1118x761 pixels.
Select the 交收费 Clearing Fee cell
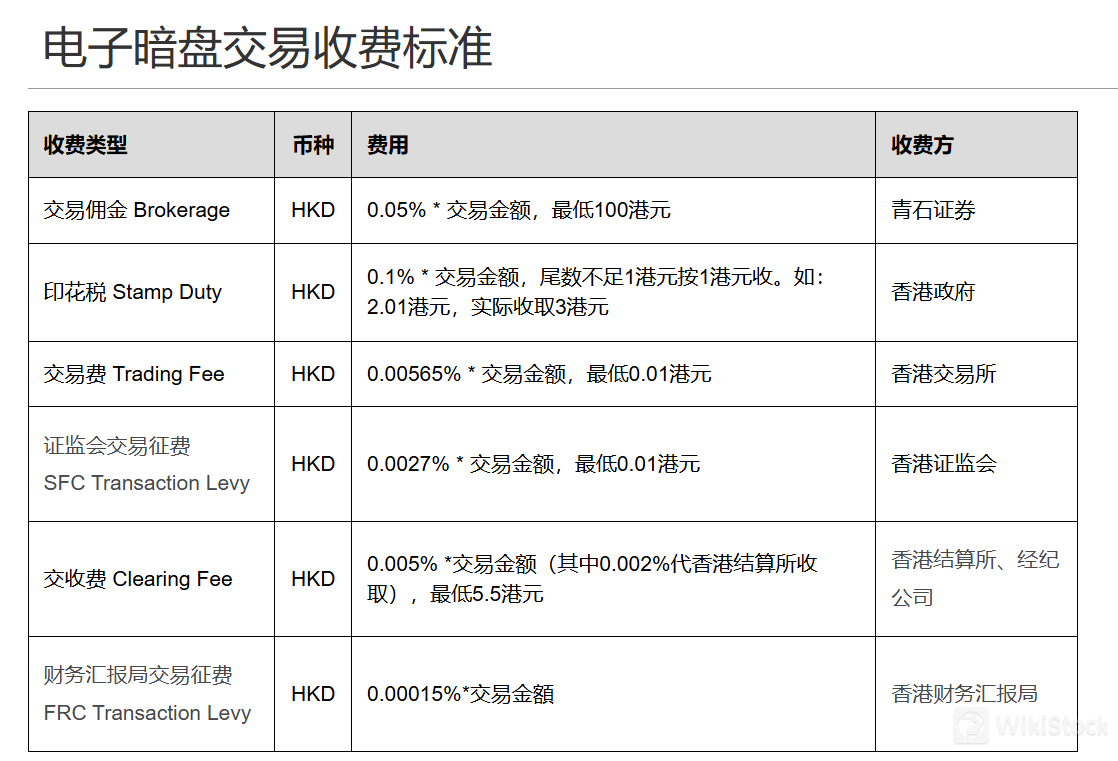click(138, 579)
